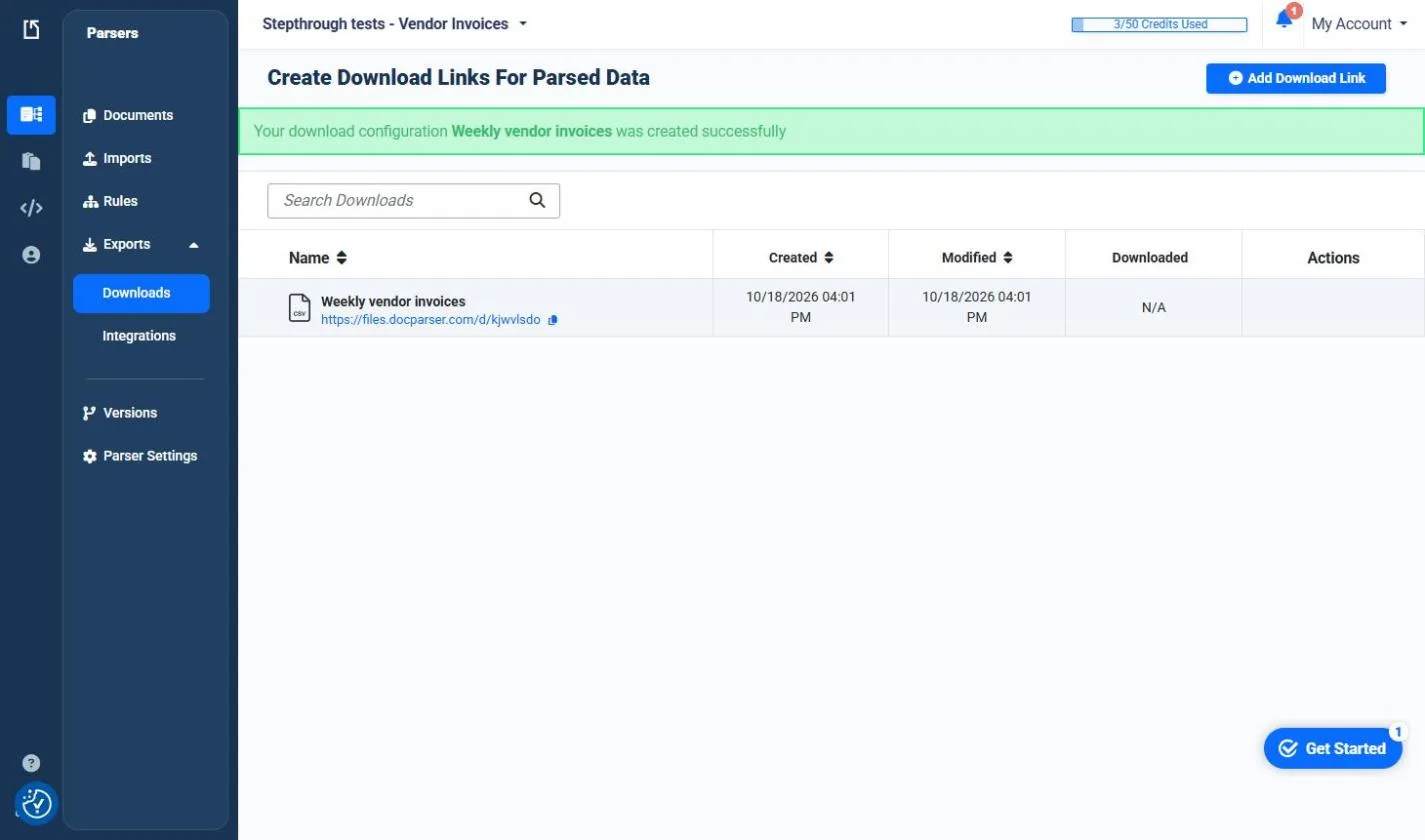Open the user profile icon in the left rail
The width and height of the screenshot is (1425, 840).
[31, 255]
